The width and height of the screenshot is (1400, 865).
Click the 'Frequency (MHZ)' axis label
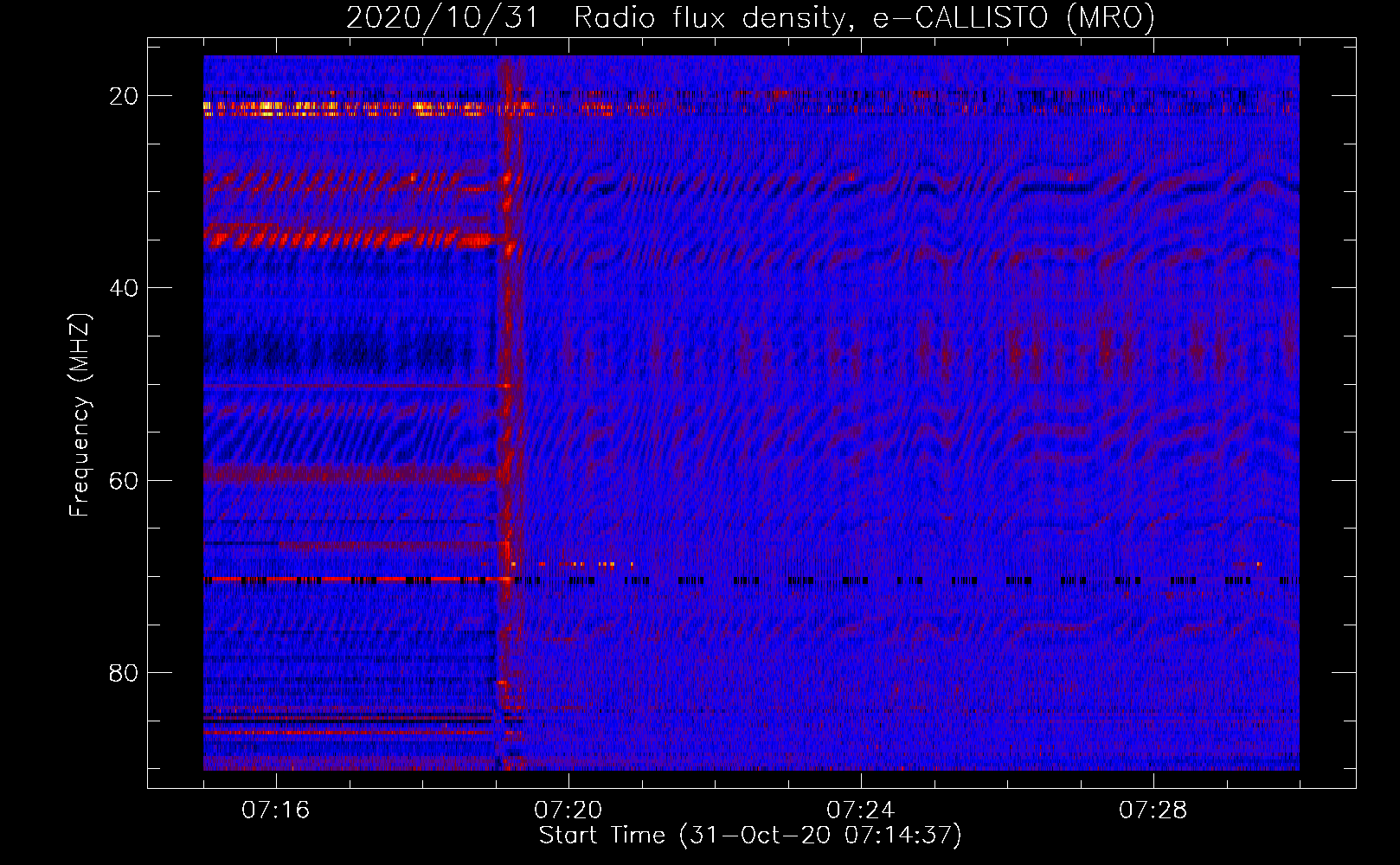point(80,415)
